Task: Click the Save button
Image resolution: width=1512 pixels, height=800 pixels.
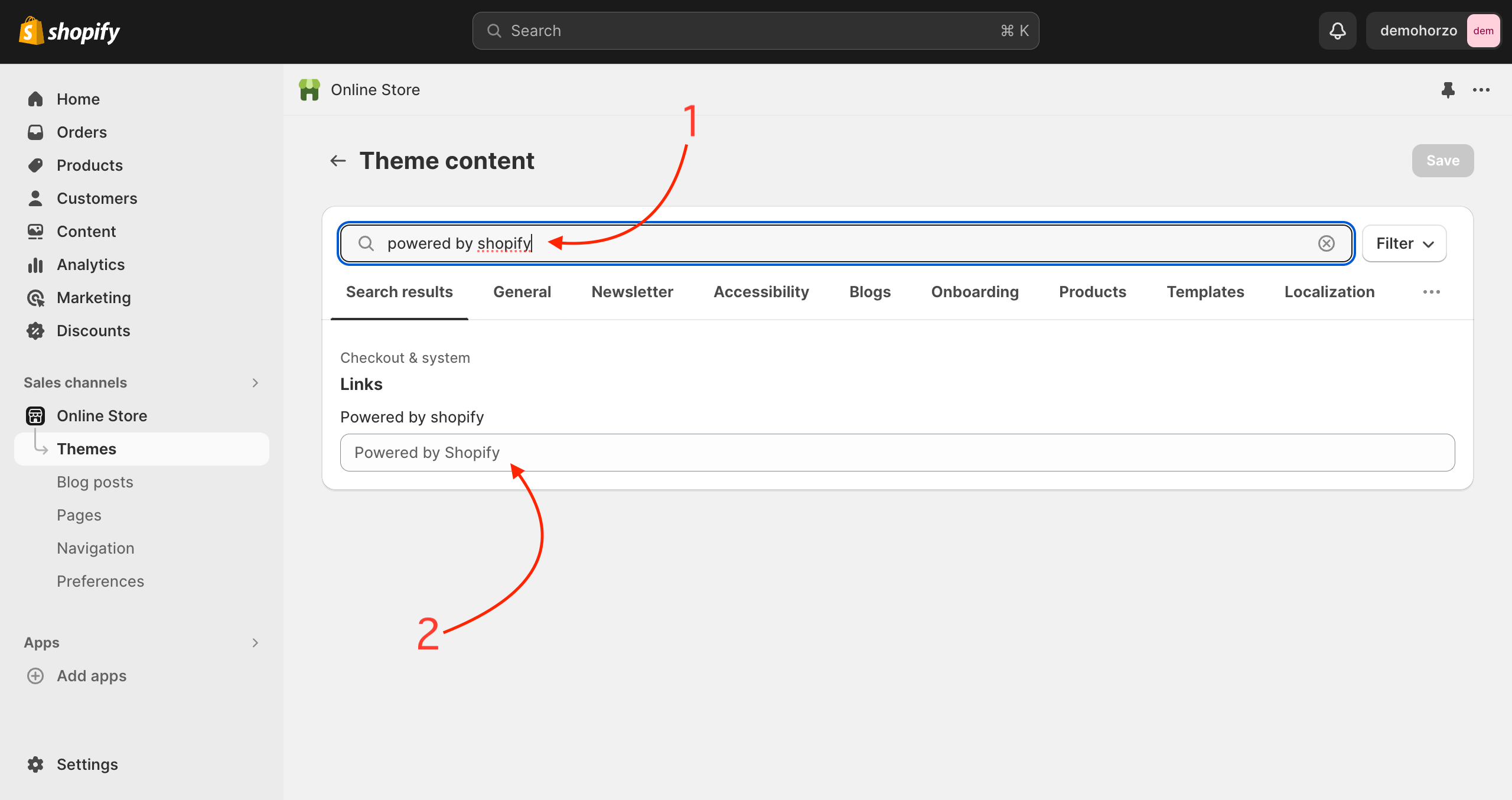Action: (1442, 161)
